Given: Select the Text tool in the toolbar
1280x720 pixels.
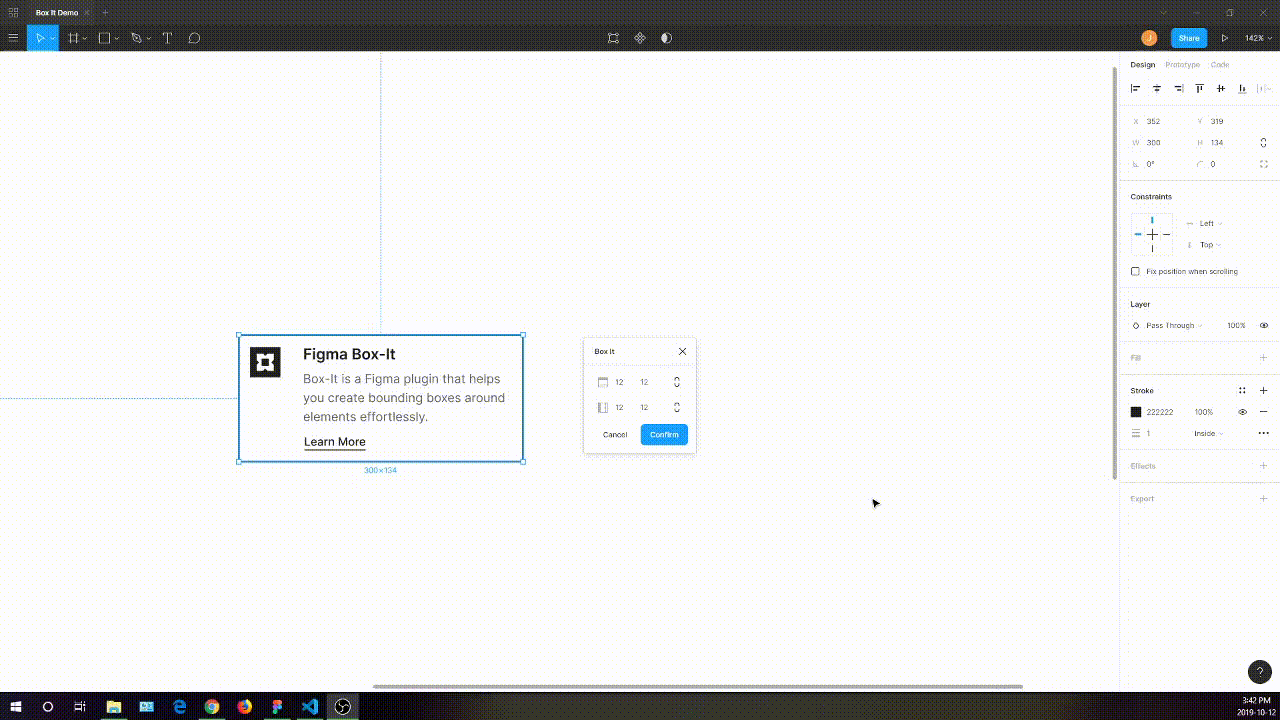Looking at the screenshot, I should point(167,38).
